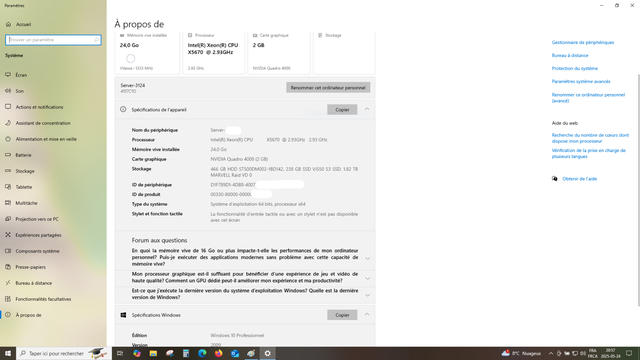
Task: Expand the processeur graphique FAQ question
Action: click(367, 278)
